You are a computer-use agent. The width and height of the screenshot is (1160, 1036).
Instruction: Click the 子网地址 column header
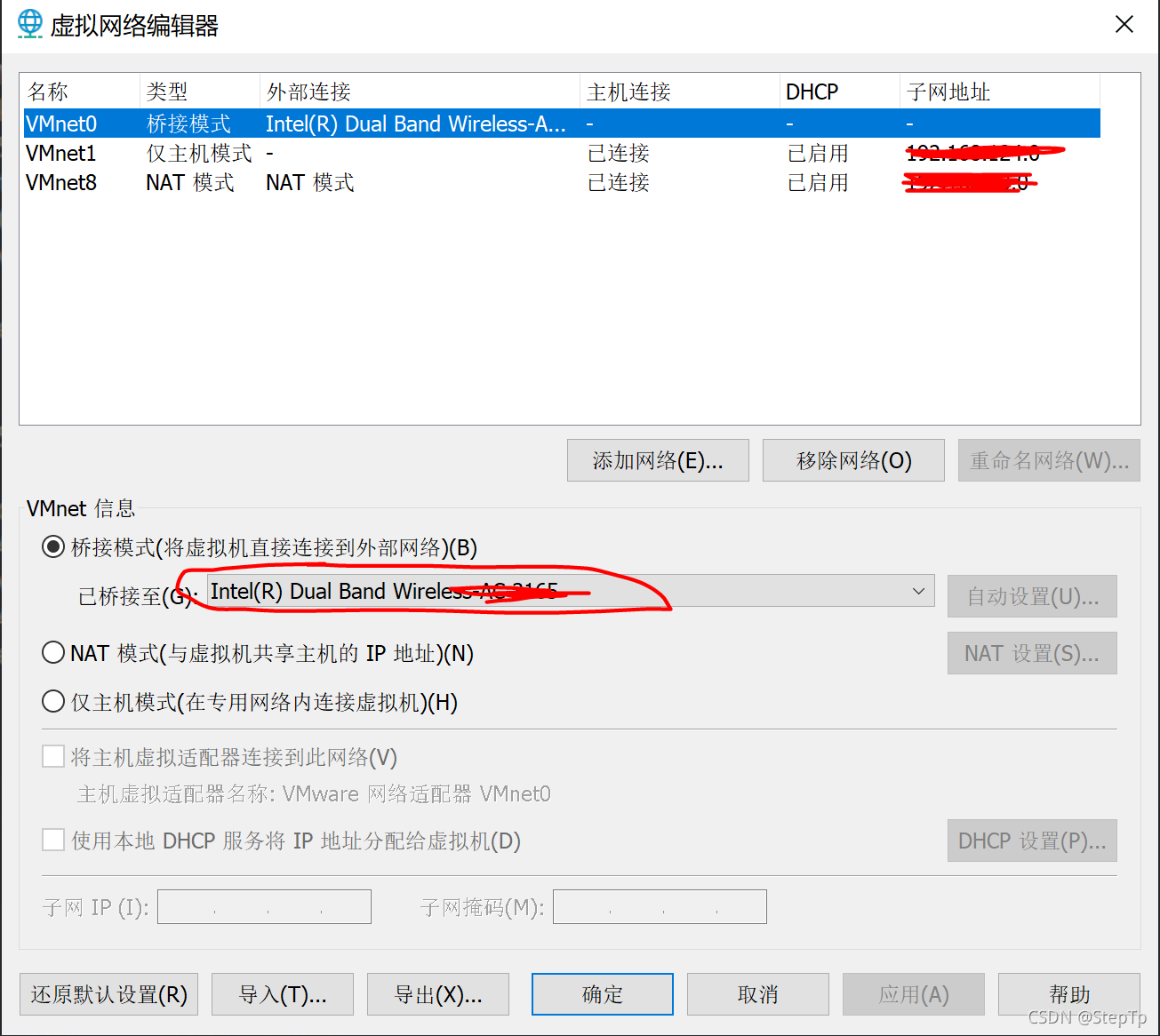tap(1000, 92)
